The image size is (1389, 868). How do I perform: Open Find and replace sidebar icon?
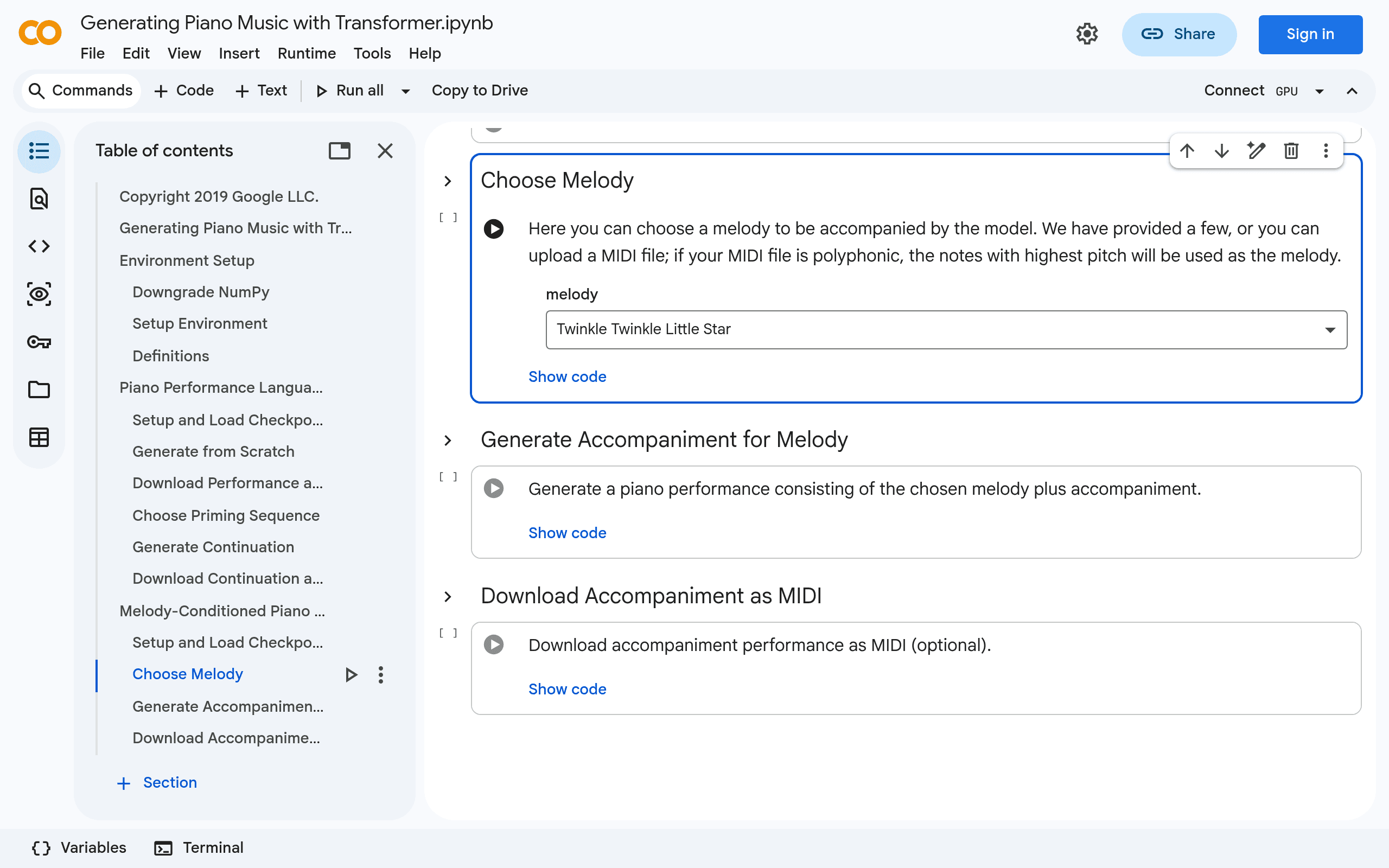[x=39, y=199]
